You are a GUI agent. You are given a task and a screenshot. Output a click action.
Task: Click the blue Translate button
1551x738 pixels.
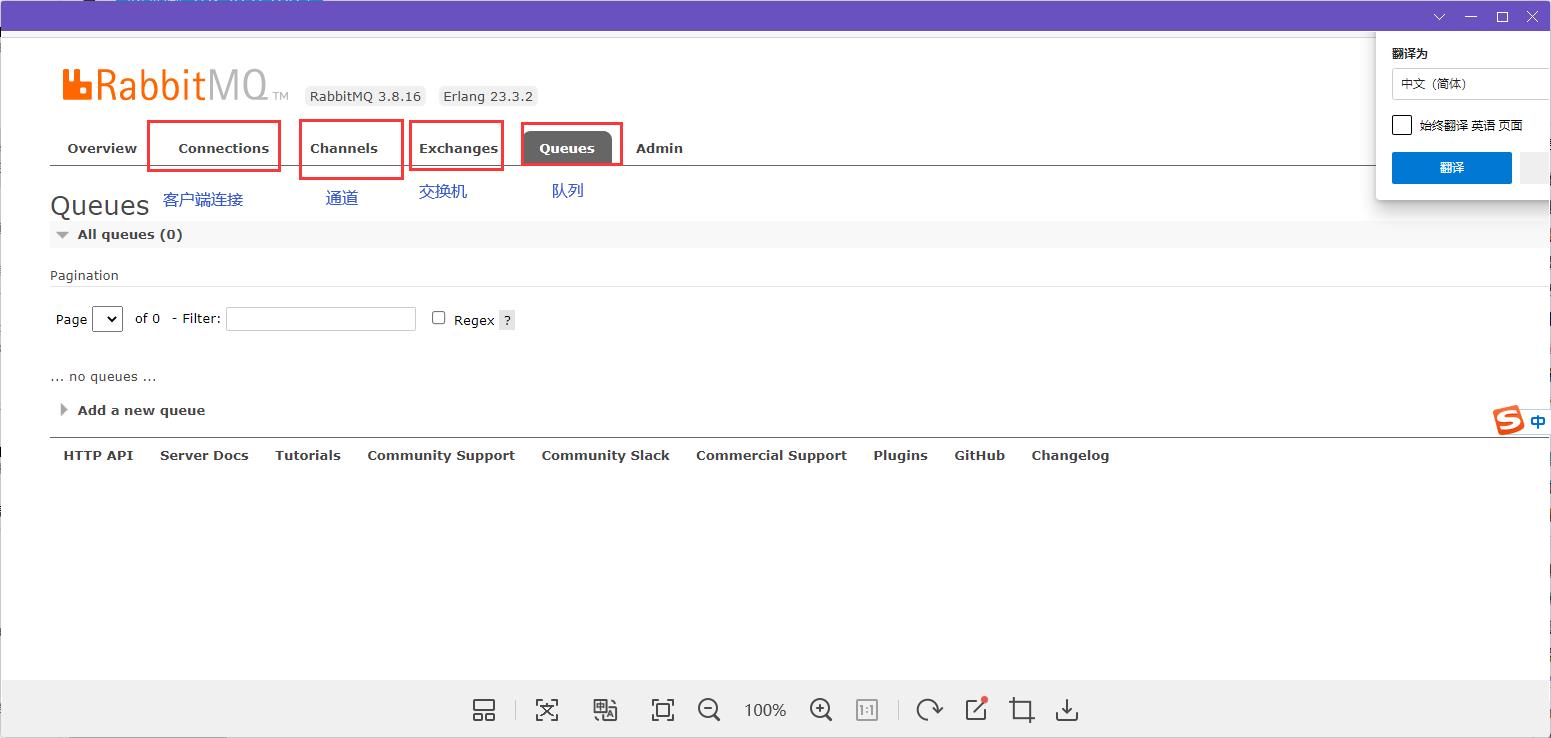[x=1452, y=168]
